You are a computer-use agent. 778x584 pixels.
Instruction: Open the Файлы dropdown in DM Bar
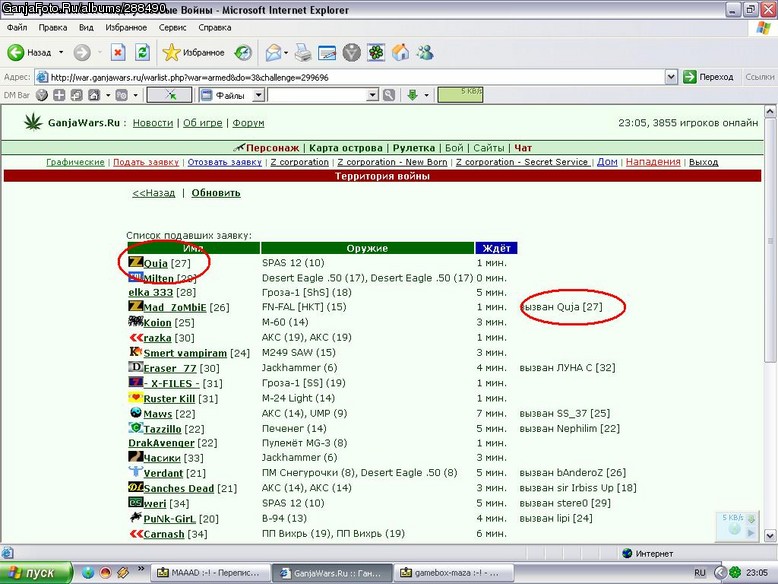click(259, 95)
